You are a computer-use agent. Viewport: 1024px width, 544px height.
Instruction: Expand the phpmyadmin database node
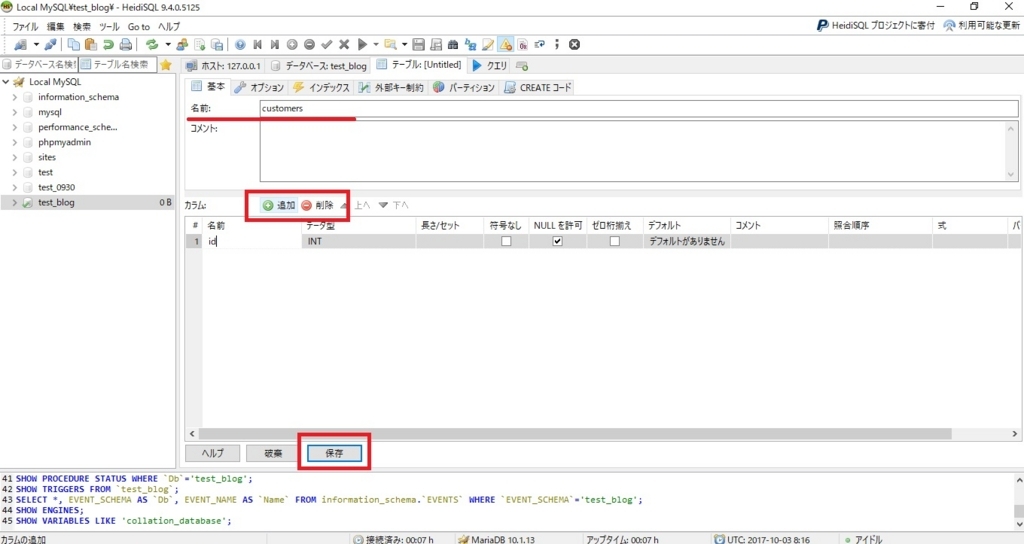point(14,142)
